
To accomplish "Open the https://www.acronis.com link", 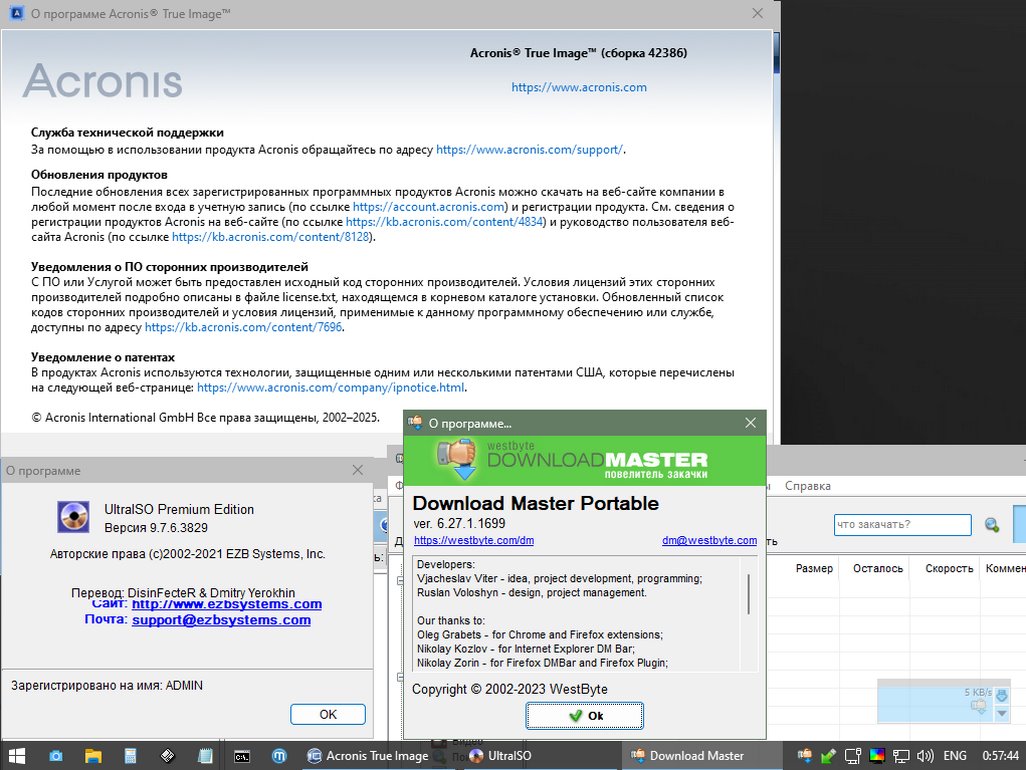I will tap(579, 87).
